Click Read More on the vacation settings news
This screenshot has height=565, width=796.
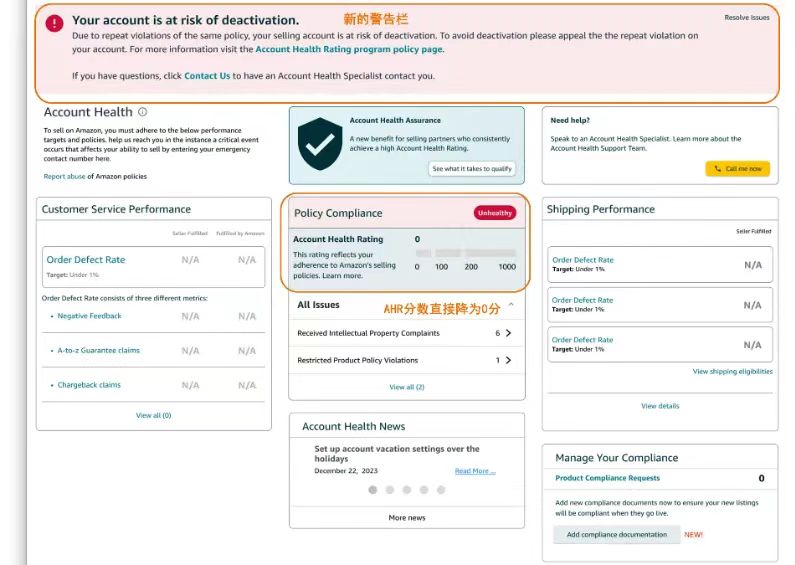tap(475, 471)
